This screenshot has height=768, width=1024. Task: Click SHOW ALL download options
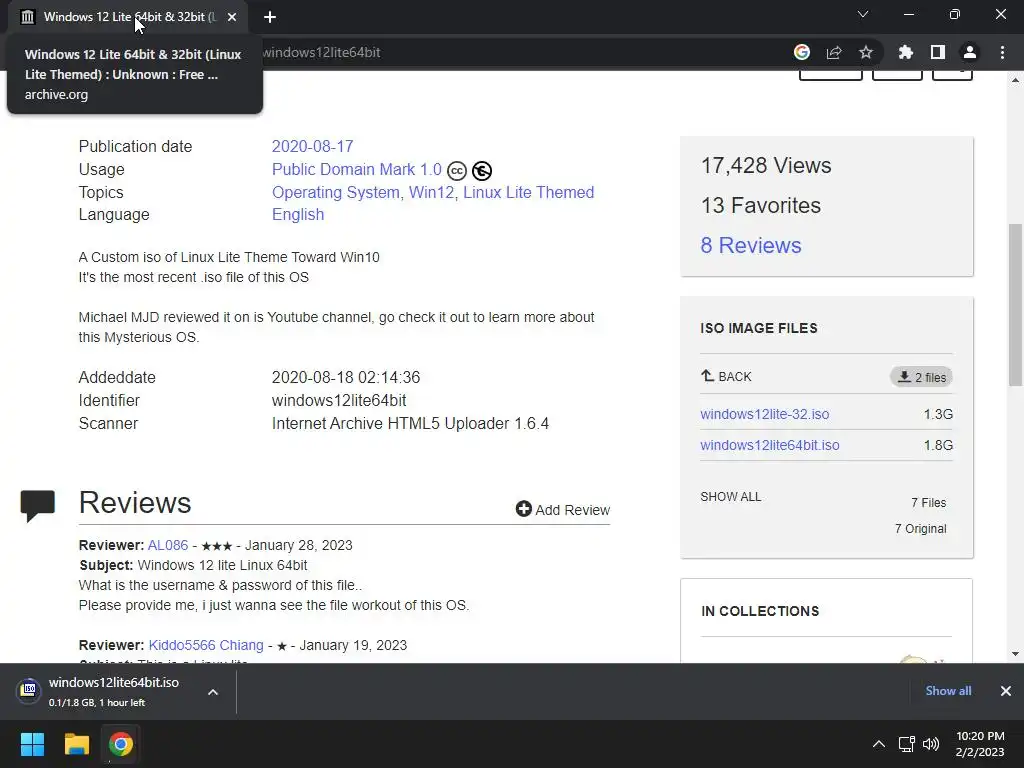(x=731, y=496)
